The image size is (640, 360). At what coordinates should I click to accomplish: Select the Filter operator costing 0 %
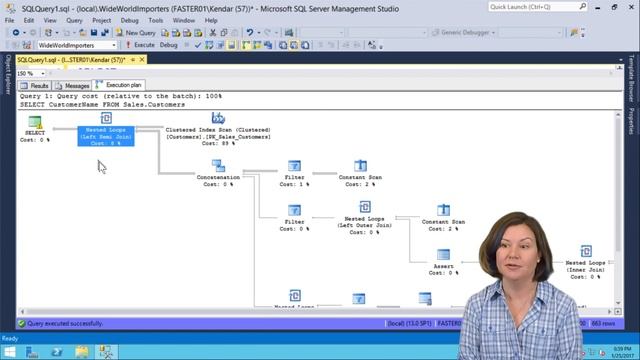294,218
